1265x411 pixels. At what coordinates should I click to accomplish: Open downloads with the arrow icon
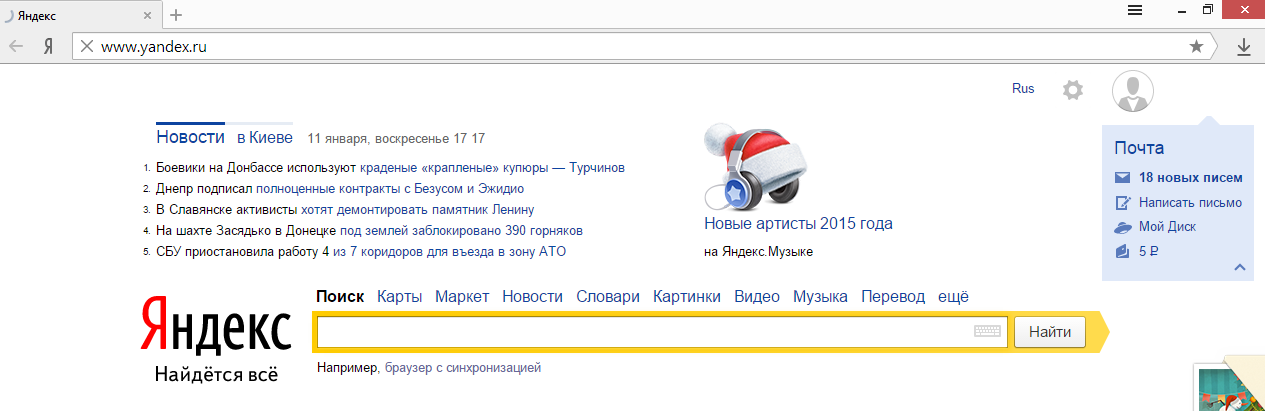[1244, 46]
